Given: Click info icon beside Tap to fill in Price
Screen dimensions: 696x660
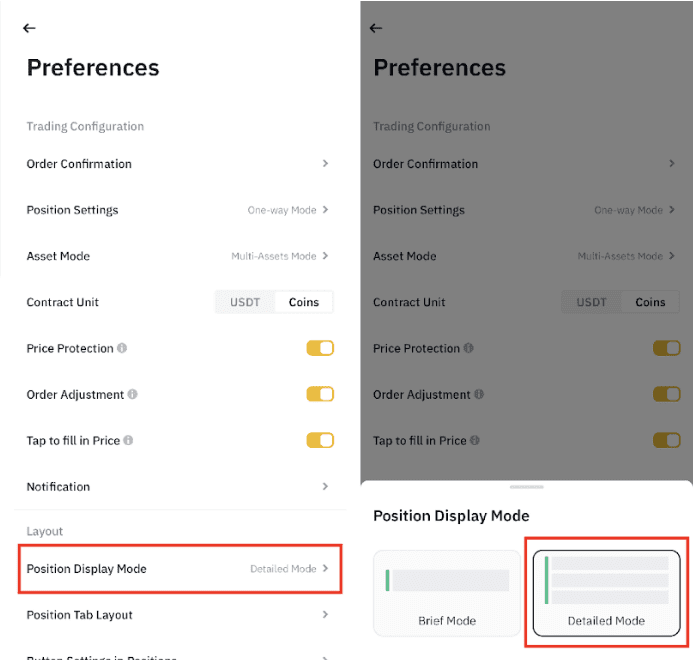Looking at the screenshot, I should coord(128,441).
